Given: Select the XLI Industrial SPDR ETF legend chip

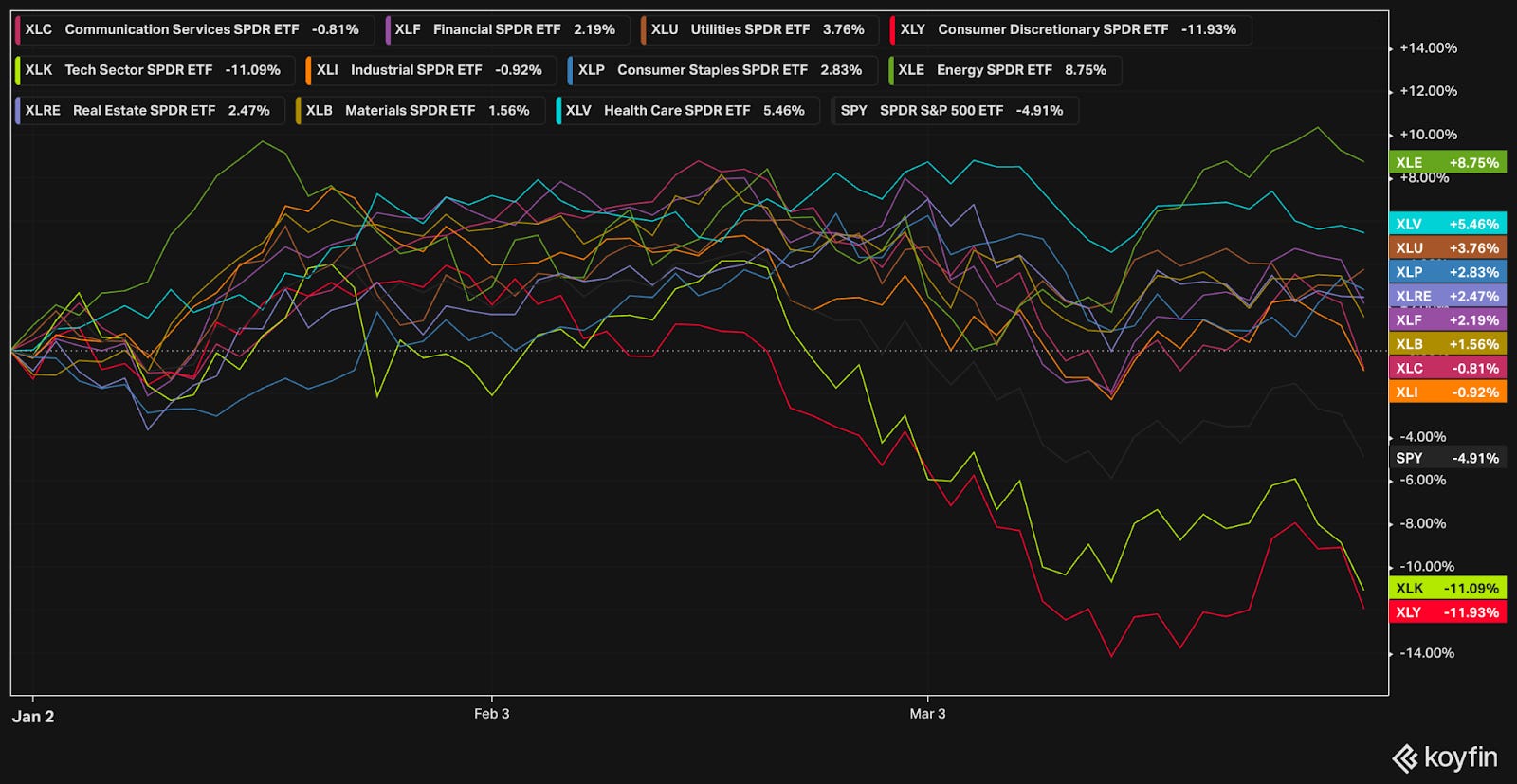Looking at the screenshot, I should coord(432,70).
